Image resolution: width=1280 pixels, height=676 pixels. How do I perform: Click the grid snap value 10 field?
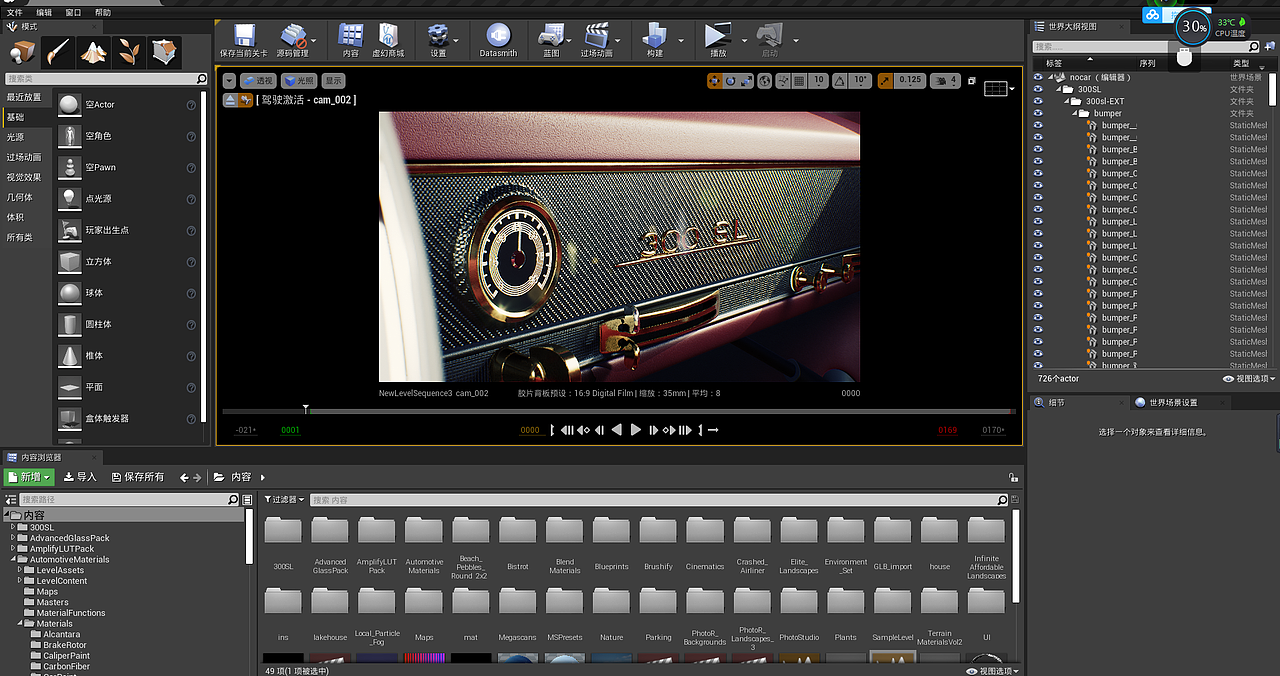click(x=818, y=81)
